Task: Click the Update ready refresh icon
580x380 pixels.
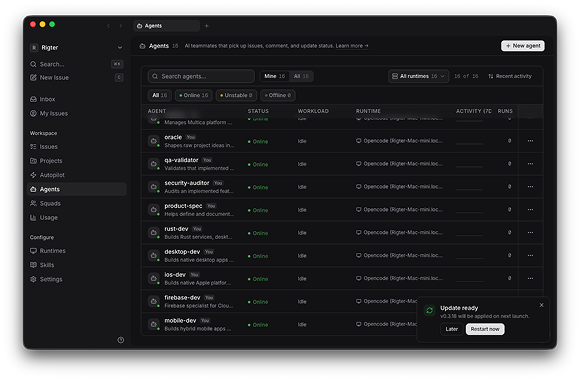Action: click(429, 310)
